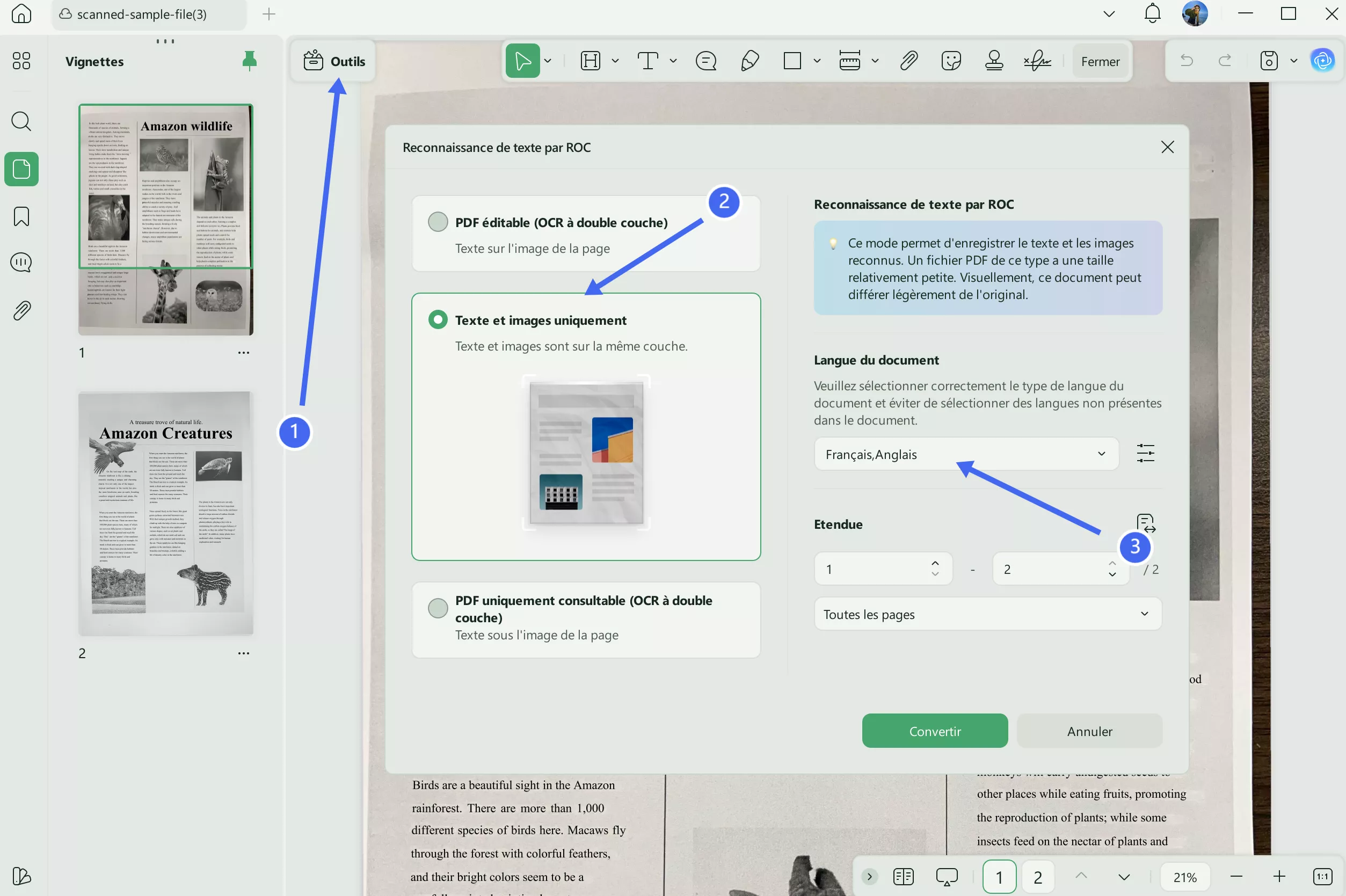Open the bookmarks sidebar panel

pyautogui.click(x=21, y=216)
